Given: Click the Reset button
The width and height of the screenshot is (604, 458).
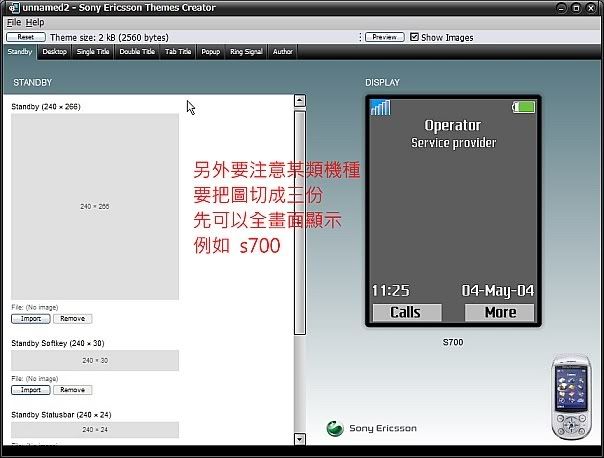Looking at the screenshot, I should click(x=26, y=37).
